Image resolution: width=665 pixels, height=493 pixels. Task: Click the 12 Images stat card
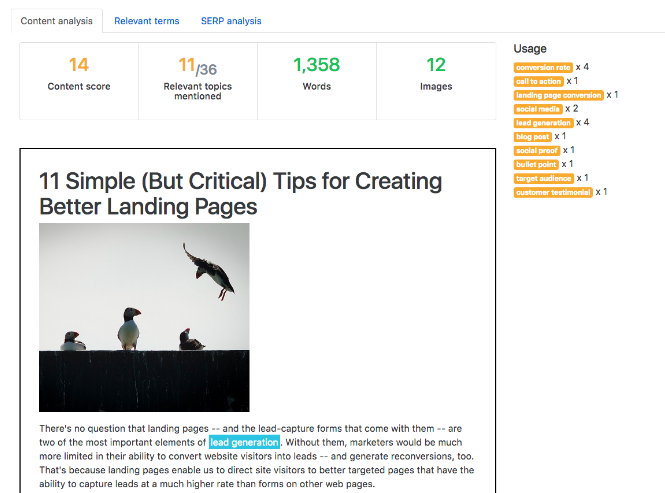coord(436,81)
